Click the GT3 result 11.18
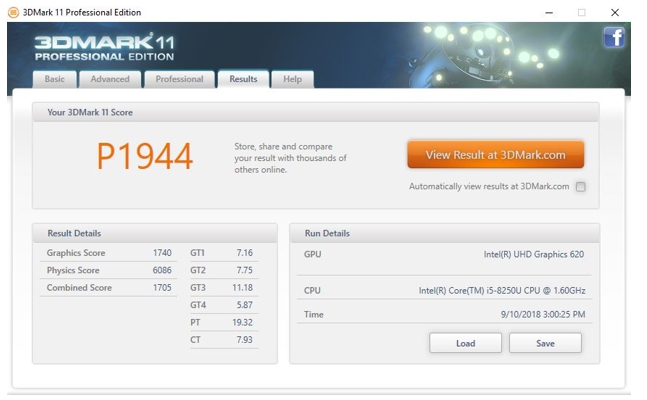 (x=243, y=287)
